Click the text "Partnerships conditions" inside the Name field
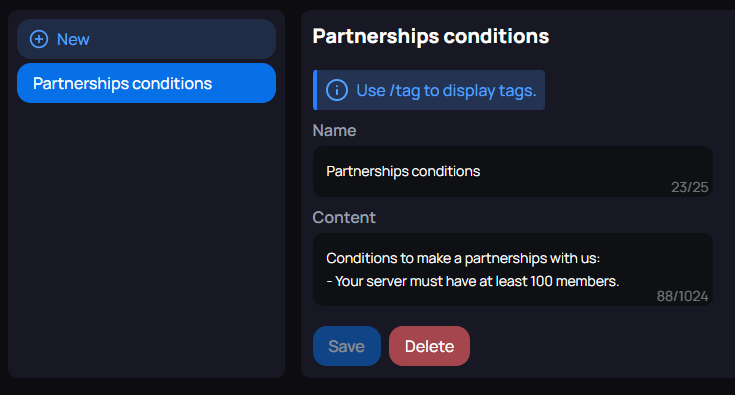735x395 pixels. [403, 171]
